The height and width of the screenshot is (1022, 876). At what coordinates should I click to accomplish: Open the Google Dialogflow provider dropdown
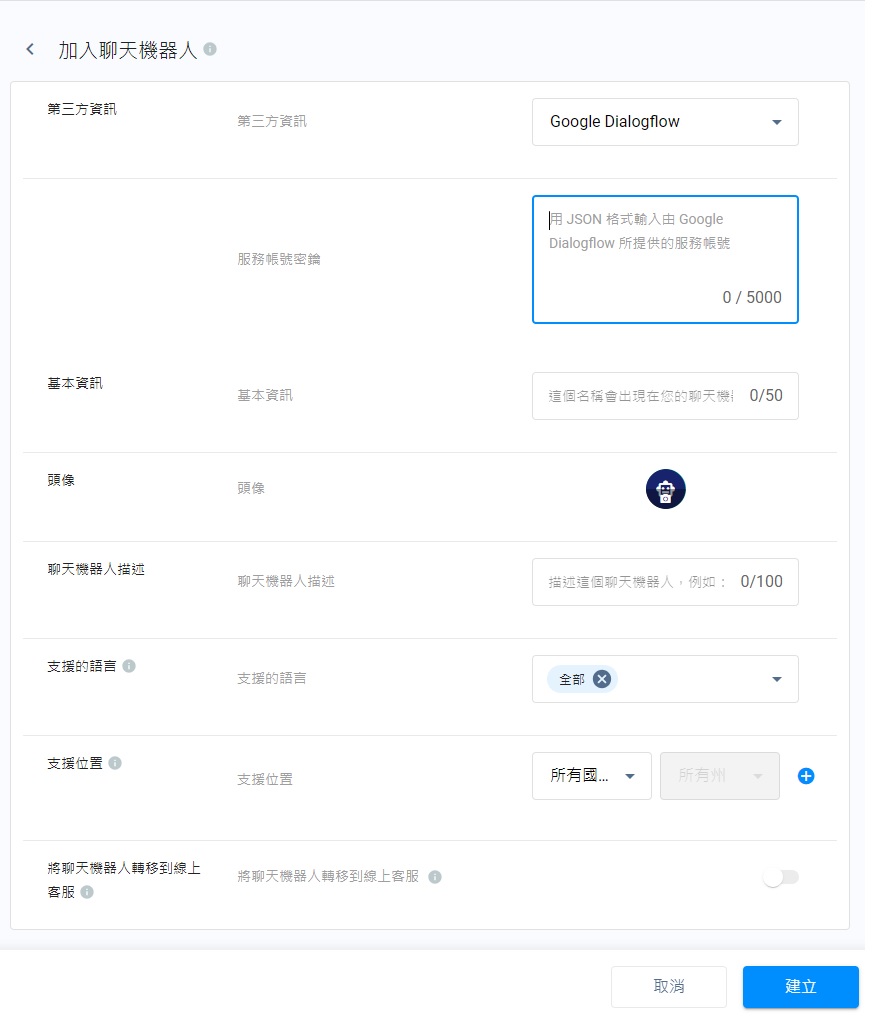[x=665, y=122]
